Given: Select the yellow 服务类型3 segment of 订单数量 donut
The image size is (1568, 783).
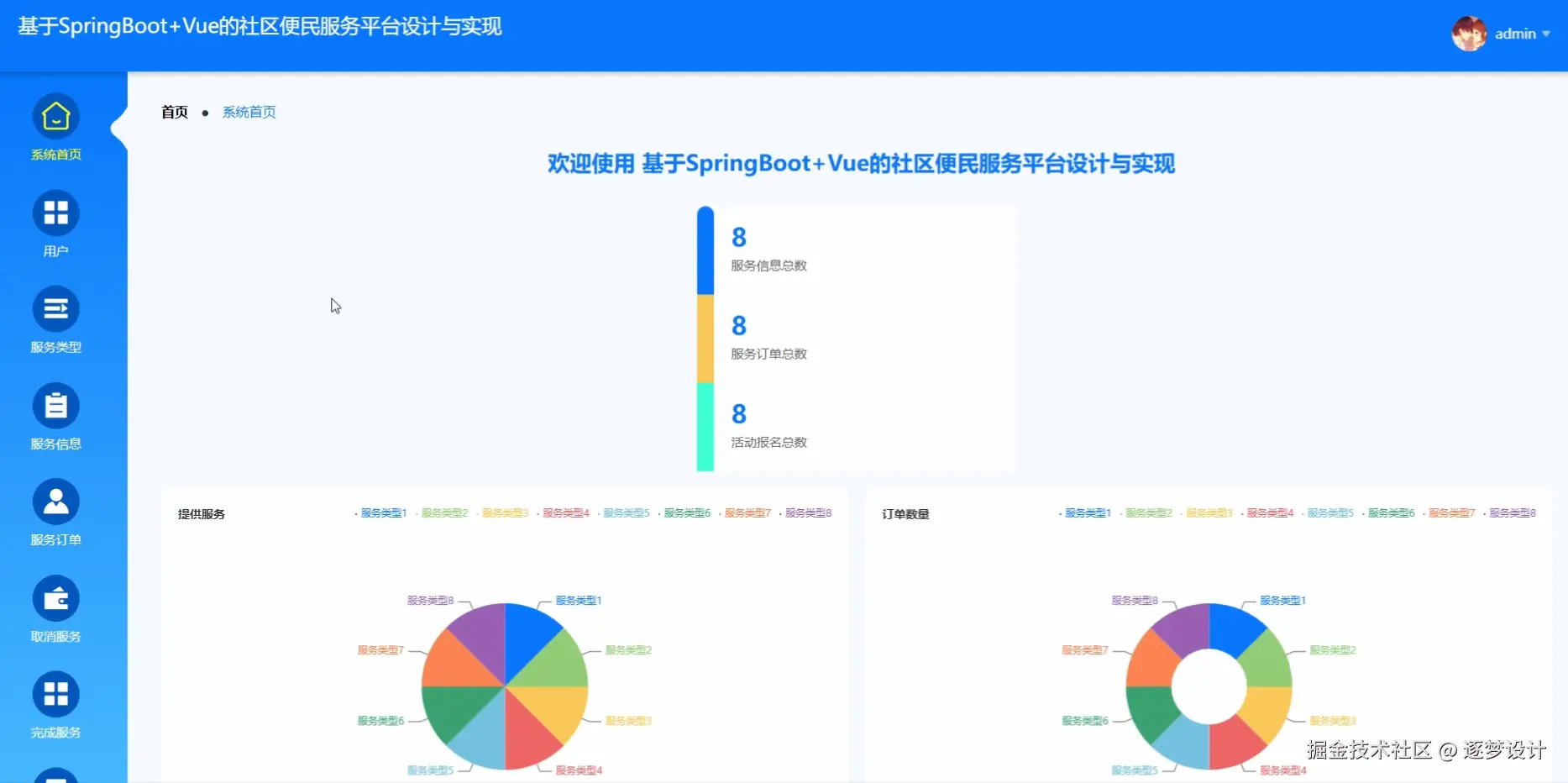Looking at the screenshot, I should click(1266, 709).
